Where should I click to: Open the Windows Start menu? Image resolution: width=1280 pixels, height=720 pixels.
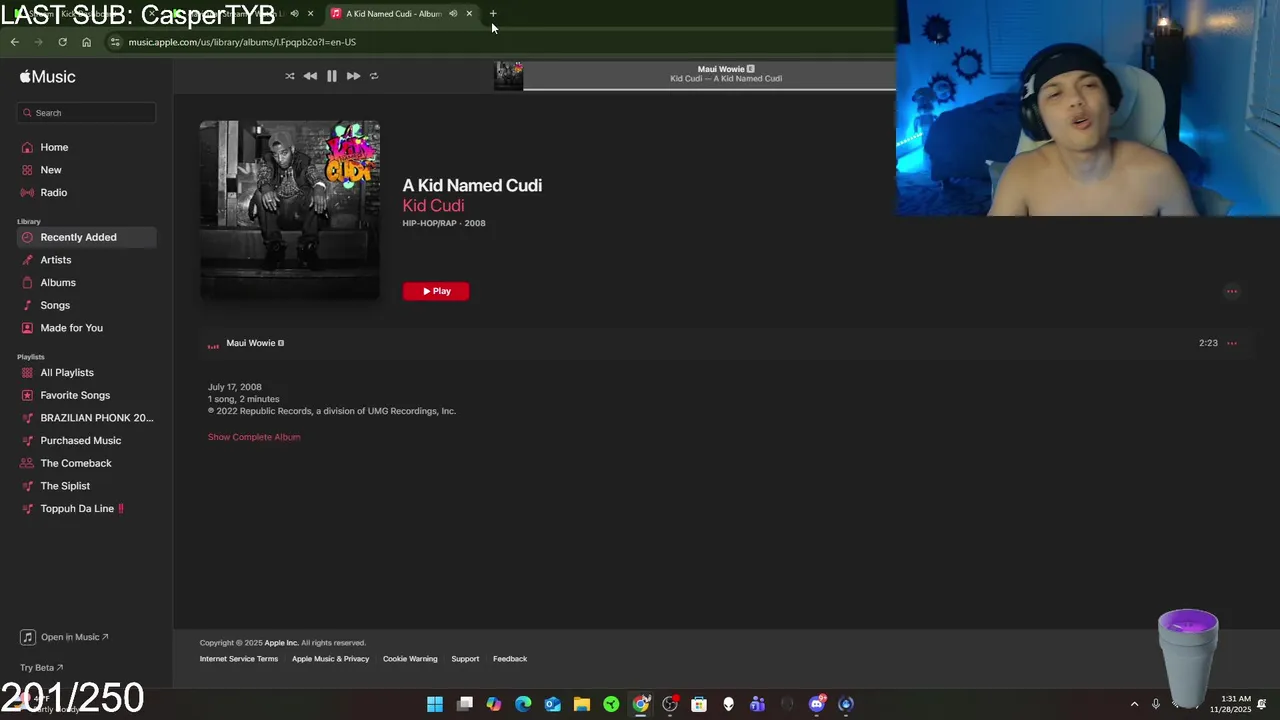(435, 704)
